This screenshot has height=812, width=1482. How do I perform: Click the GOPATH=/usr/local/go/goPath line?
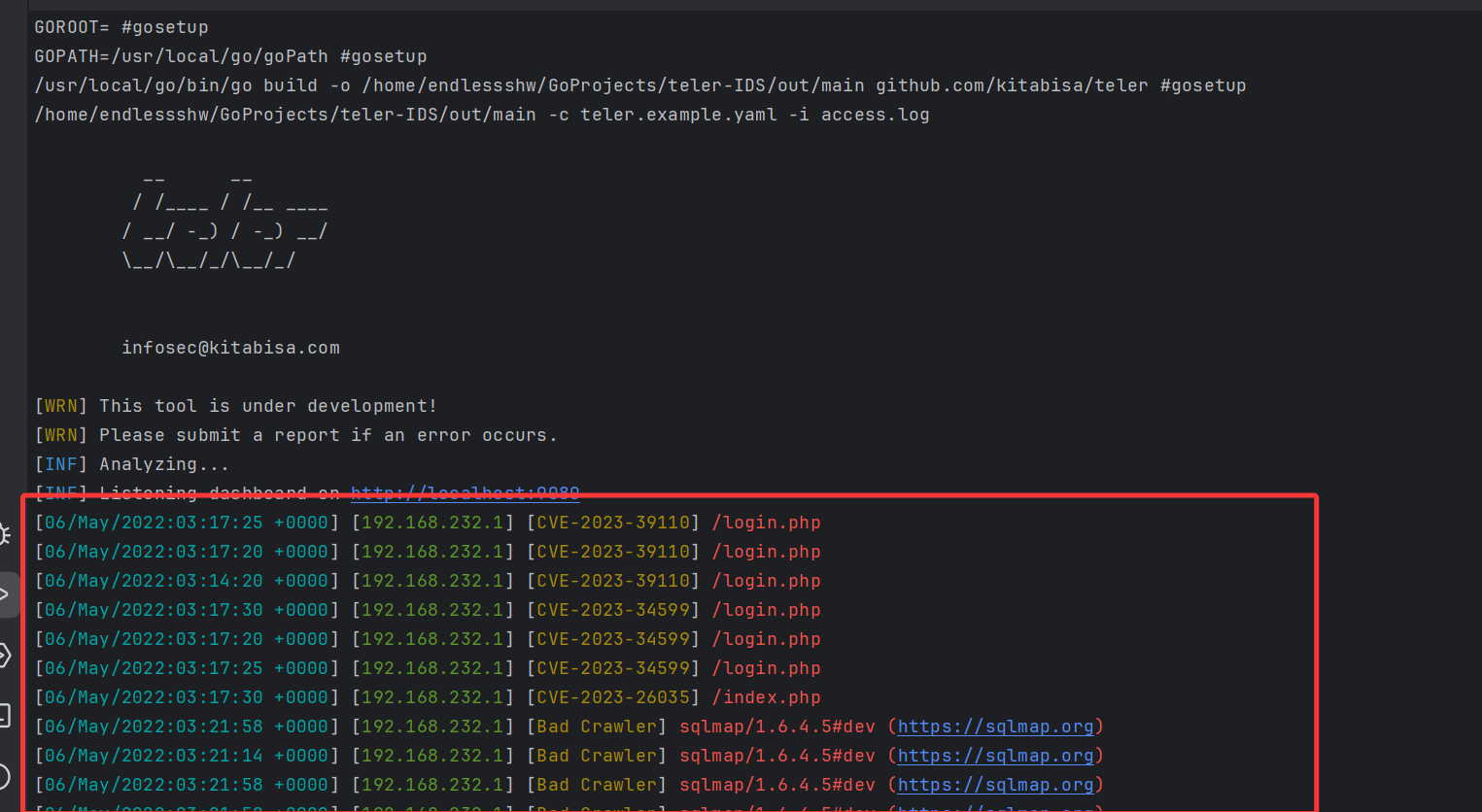[230, 56]
